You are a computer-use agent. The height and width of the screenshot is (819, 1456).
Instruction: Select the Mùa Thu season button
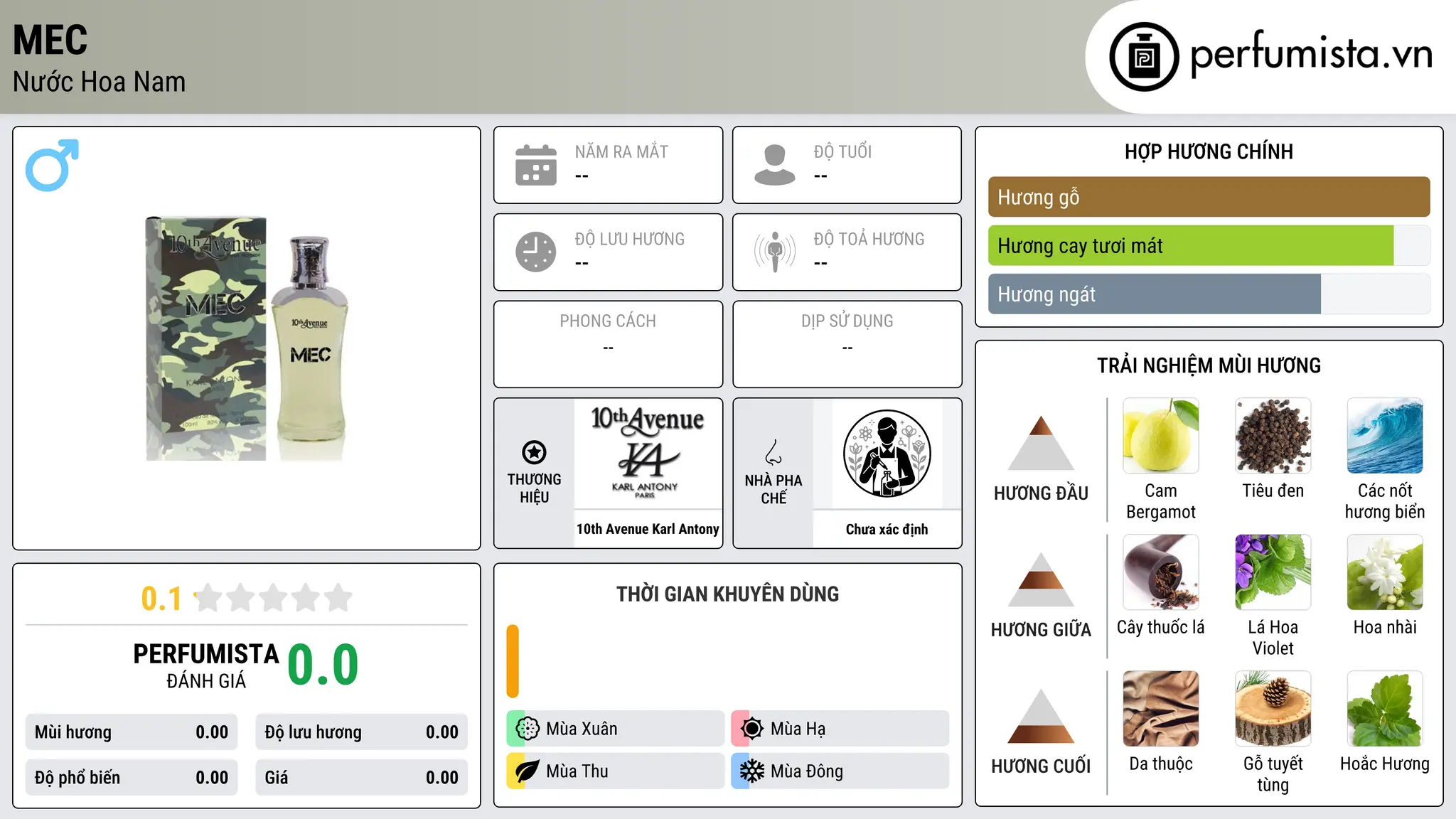(616, 771)
